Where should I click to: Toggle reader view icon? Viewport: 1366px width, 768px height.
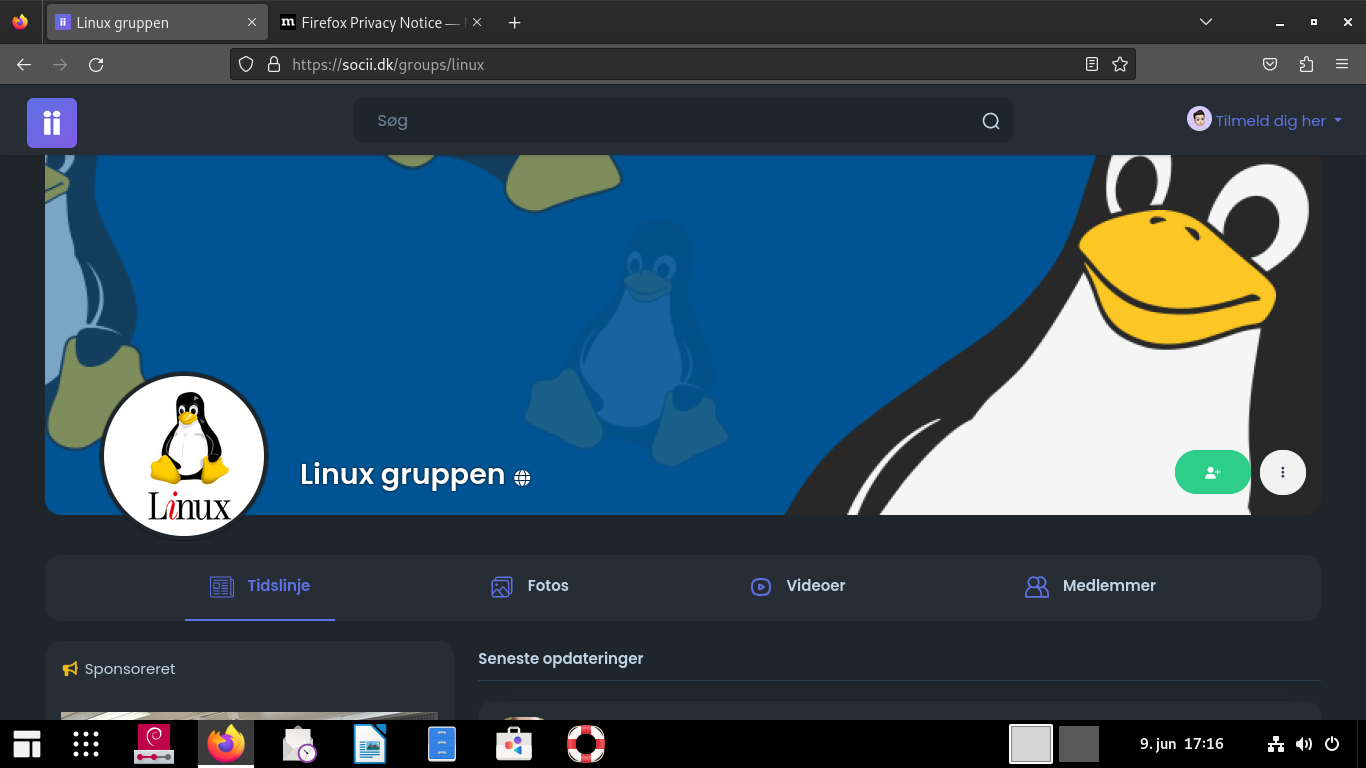coord(1092,64)
